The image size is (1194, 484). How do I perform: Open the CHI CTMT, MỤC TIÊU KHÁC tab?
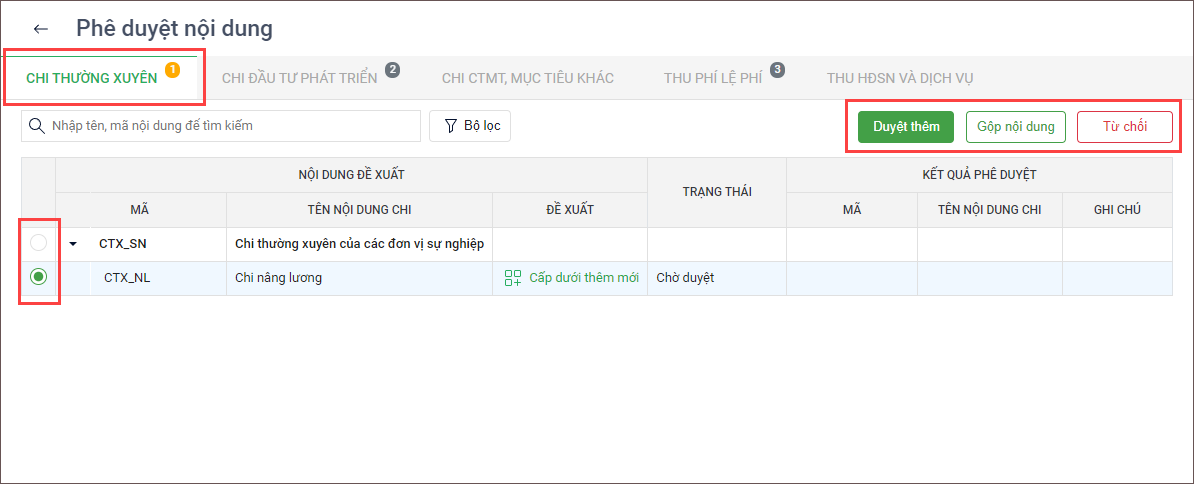pos(527,78)
